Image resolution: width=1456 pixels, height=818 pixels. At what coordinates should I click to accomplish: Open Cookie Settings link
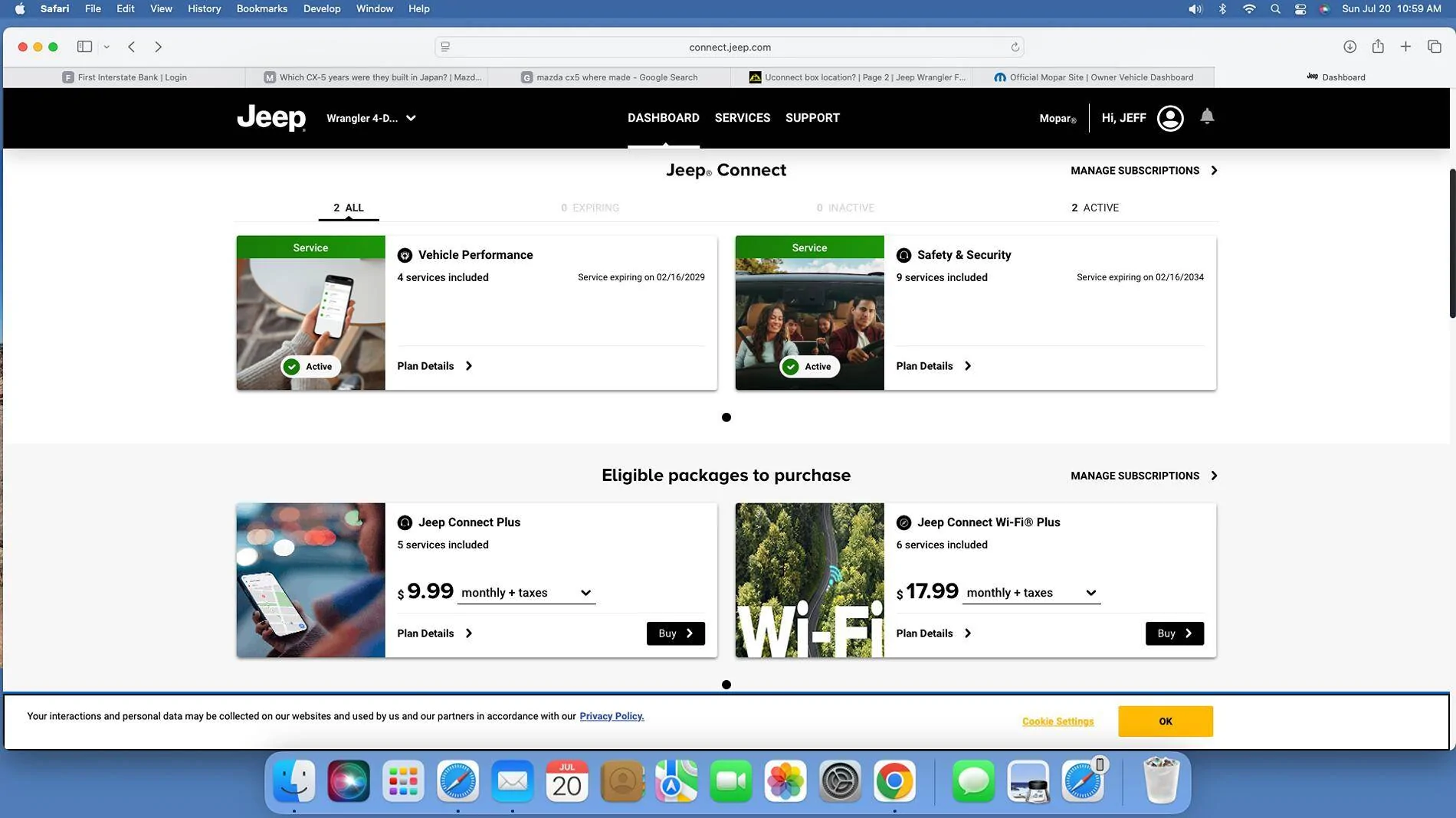[x=1058, y=721]
